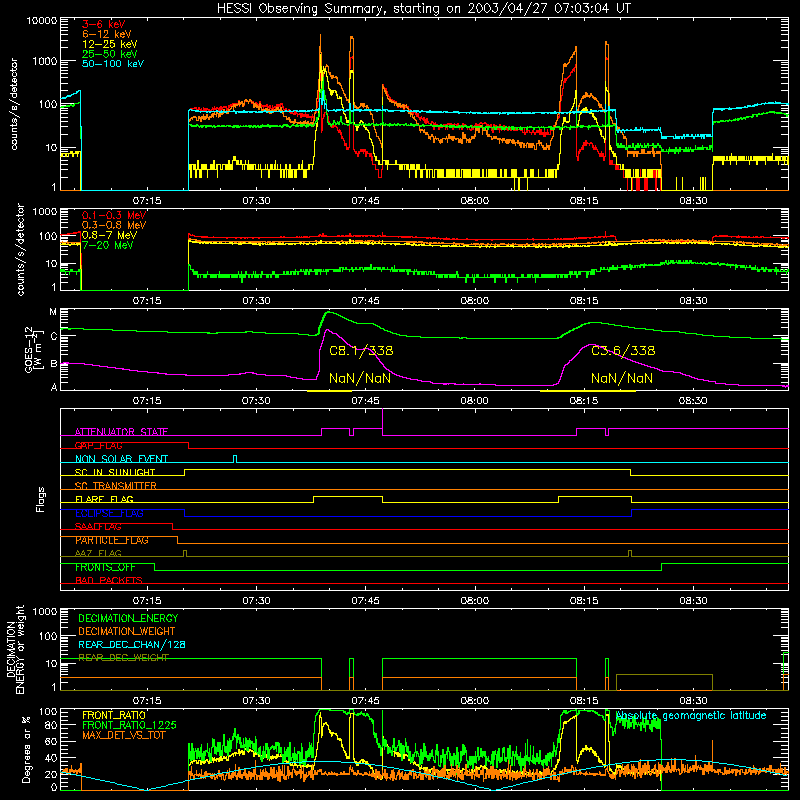This screenshot has height=800, width=800.
Task: Pick the 50-100 keV legend entry
Action: point(112,64)
